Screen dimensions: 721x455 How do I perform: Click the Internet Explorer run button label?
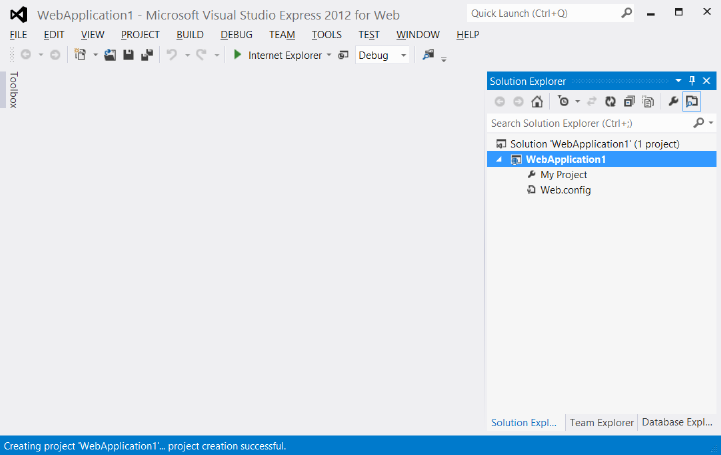[x=285, y=55]
